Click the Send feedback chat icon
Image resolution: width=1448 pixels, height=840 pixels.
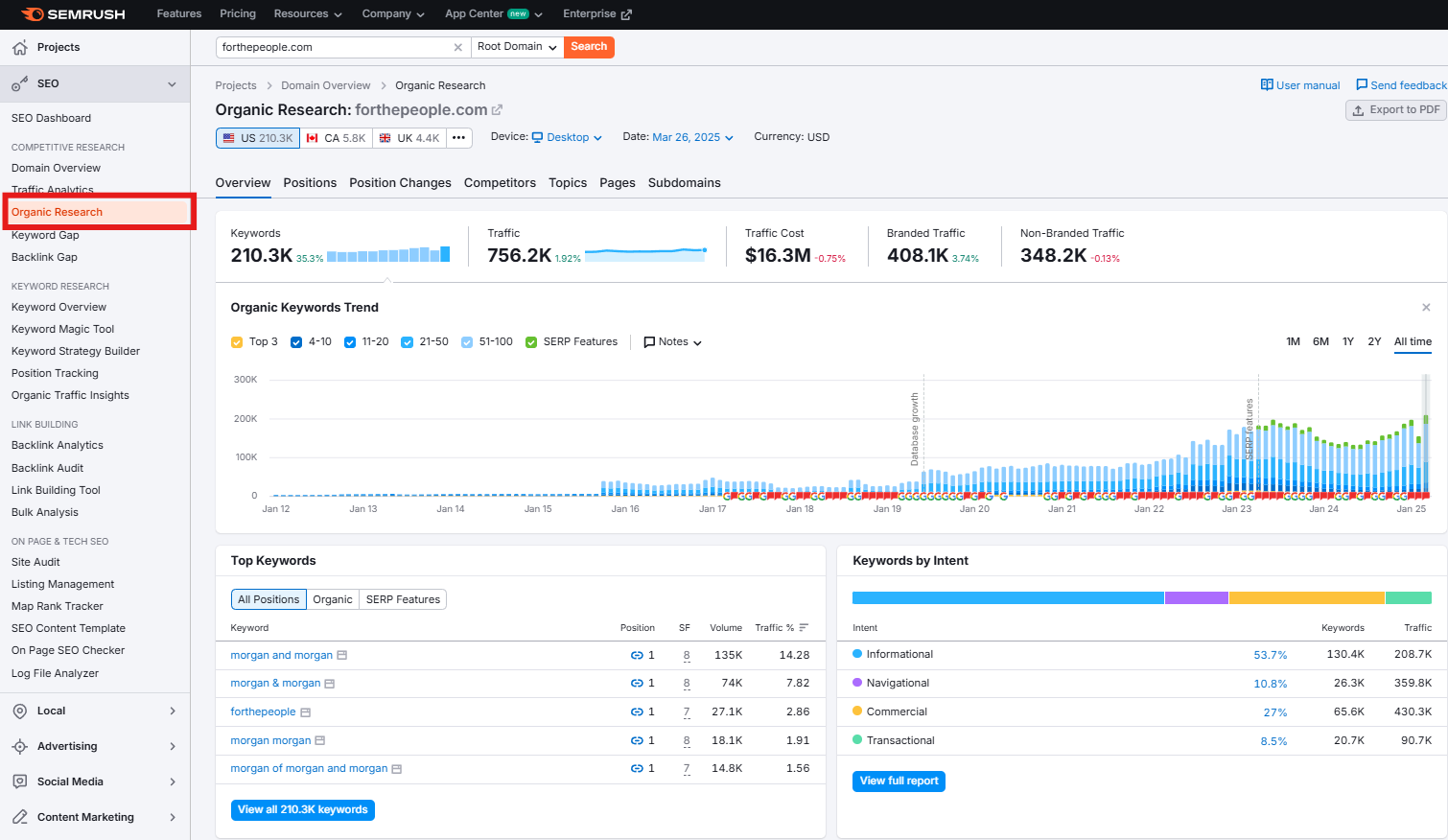coord(1362,85)
